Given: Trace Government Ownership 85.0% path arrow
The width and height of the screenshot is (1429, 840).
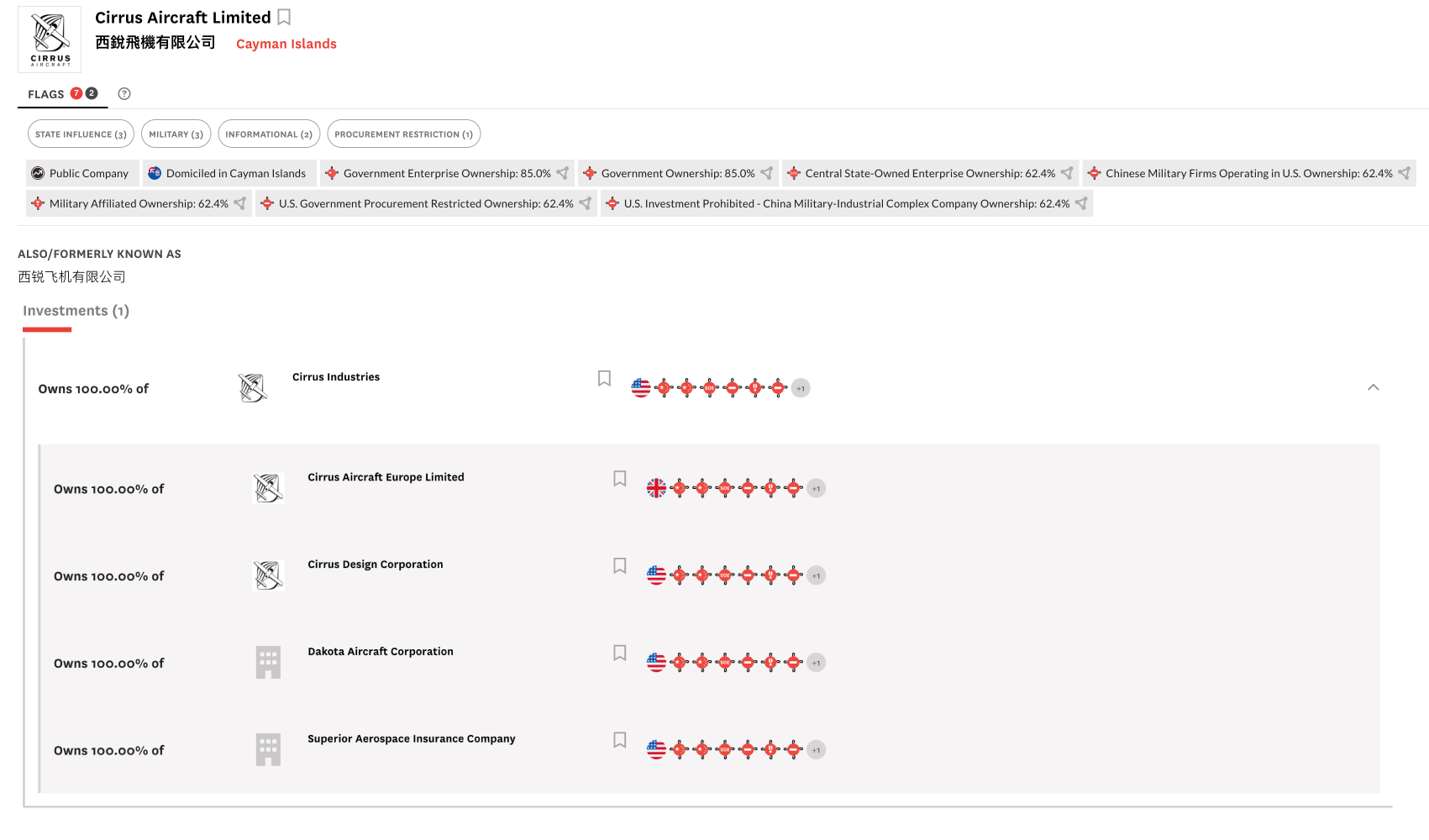Looking at the screenshot, I should point(767,173).
